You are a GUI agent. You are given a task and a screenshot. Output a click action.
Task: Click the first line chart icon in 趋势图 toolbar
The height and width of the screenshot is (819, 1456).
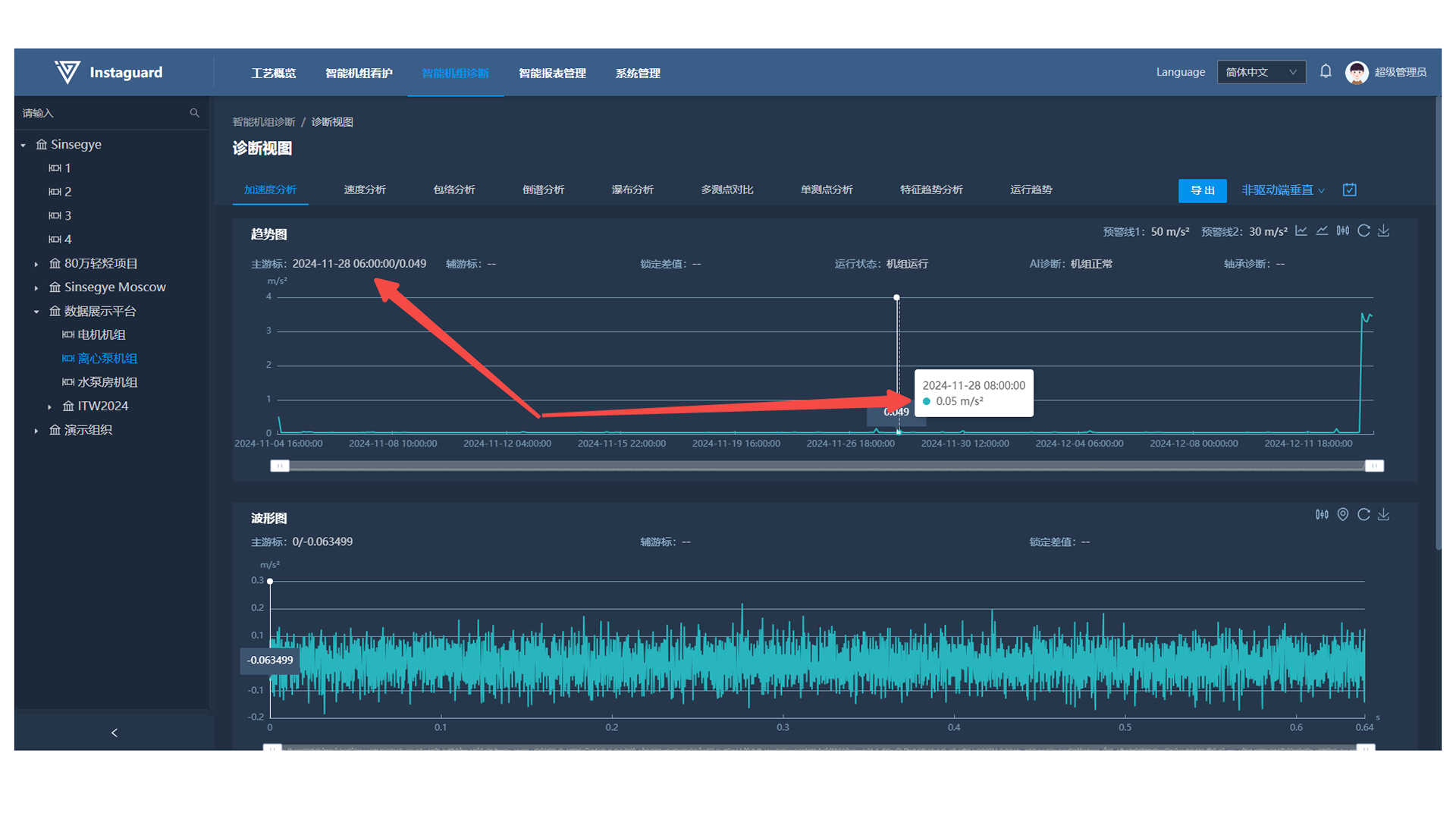[1301, 231]
